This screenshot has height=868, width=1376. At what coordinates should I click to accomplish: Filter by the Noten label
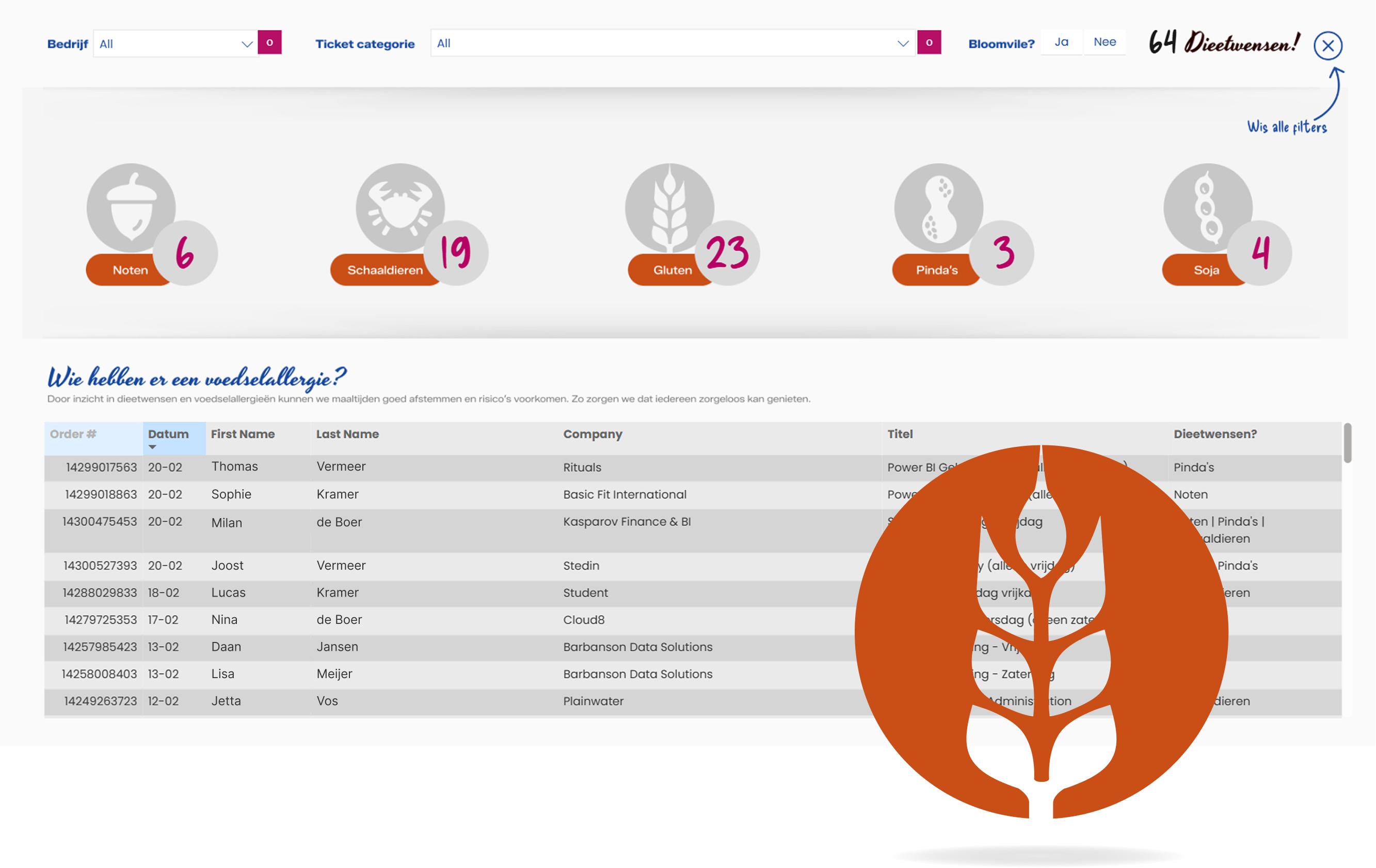pos(130,270)
